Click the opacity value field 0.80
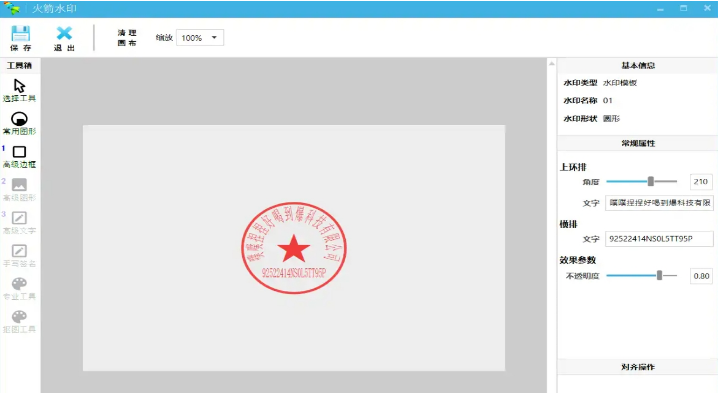This screenshot has width=719, height=393. click(x=701, y=276)
